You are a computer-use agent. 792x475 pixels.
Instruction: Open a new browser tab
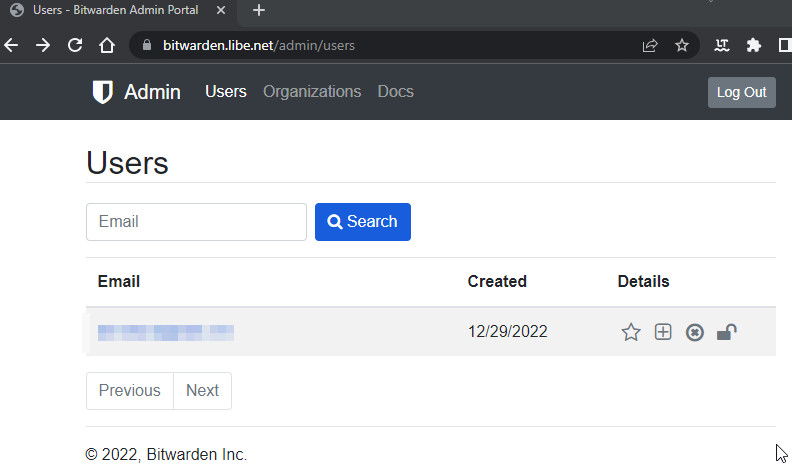(x=259, y=10)
